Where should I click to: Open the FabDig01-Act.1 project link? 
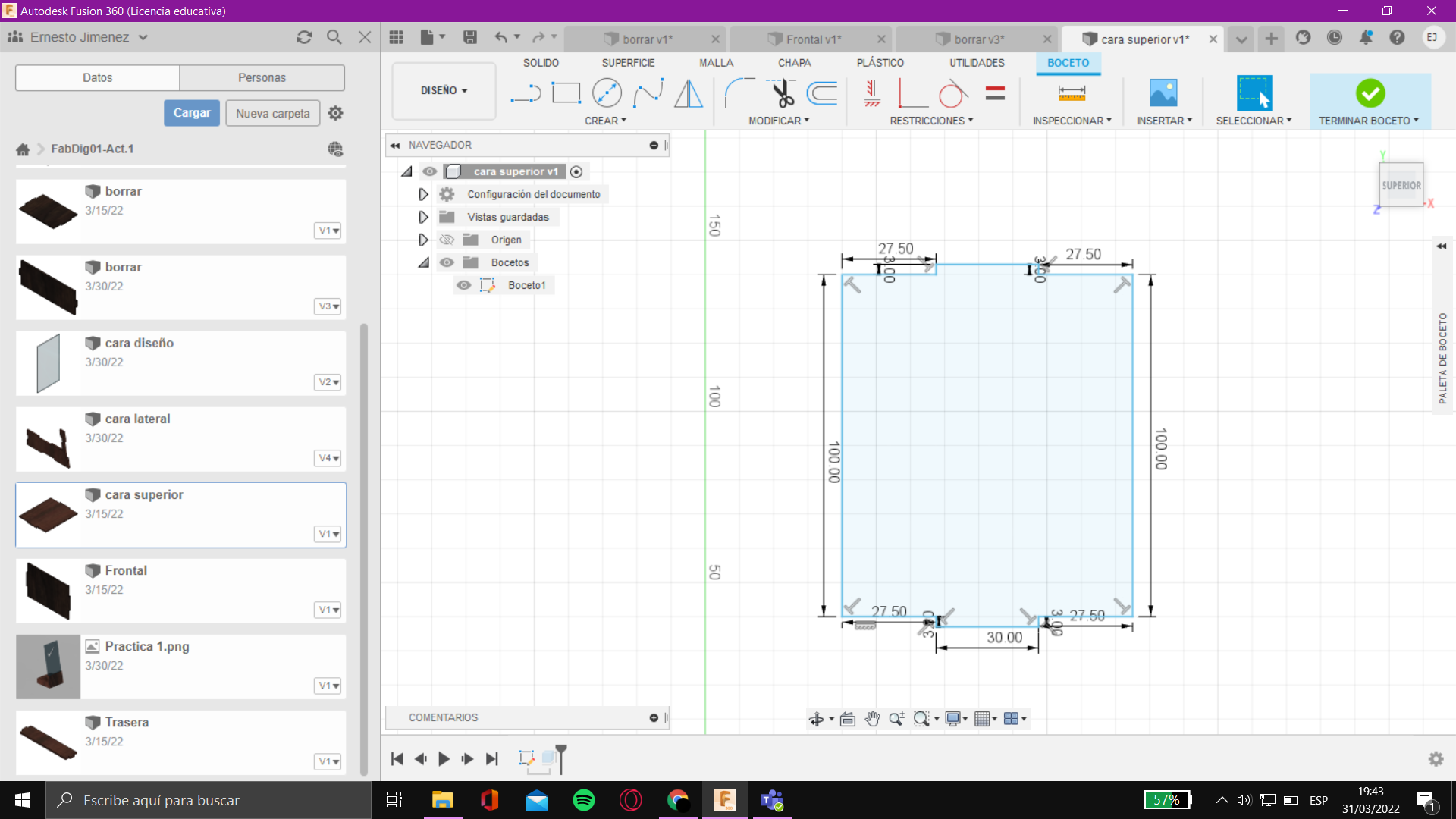point(93,149)
